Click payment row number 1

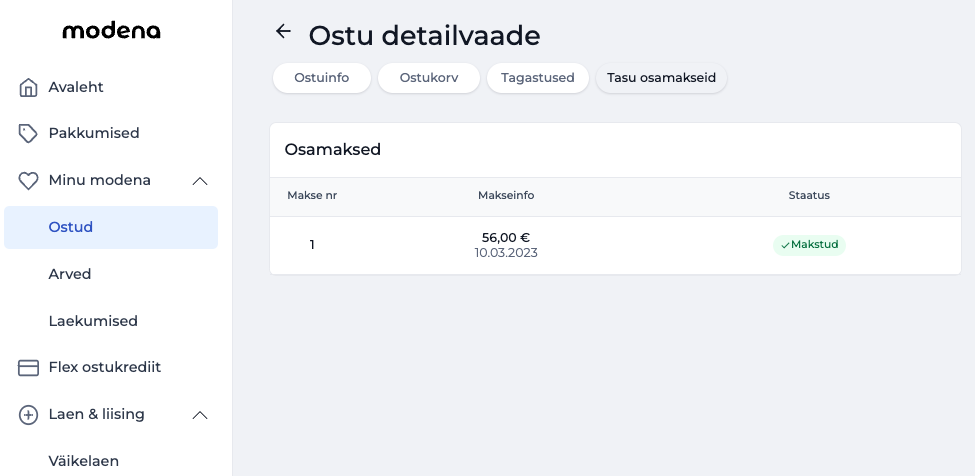[x=312, y=245]
